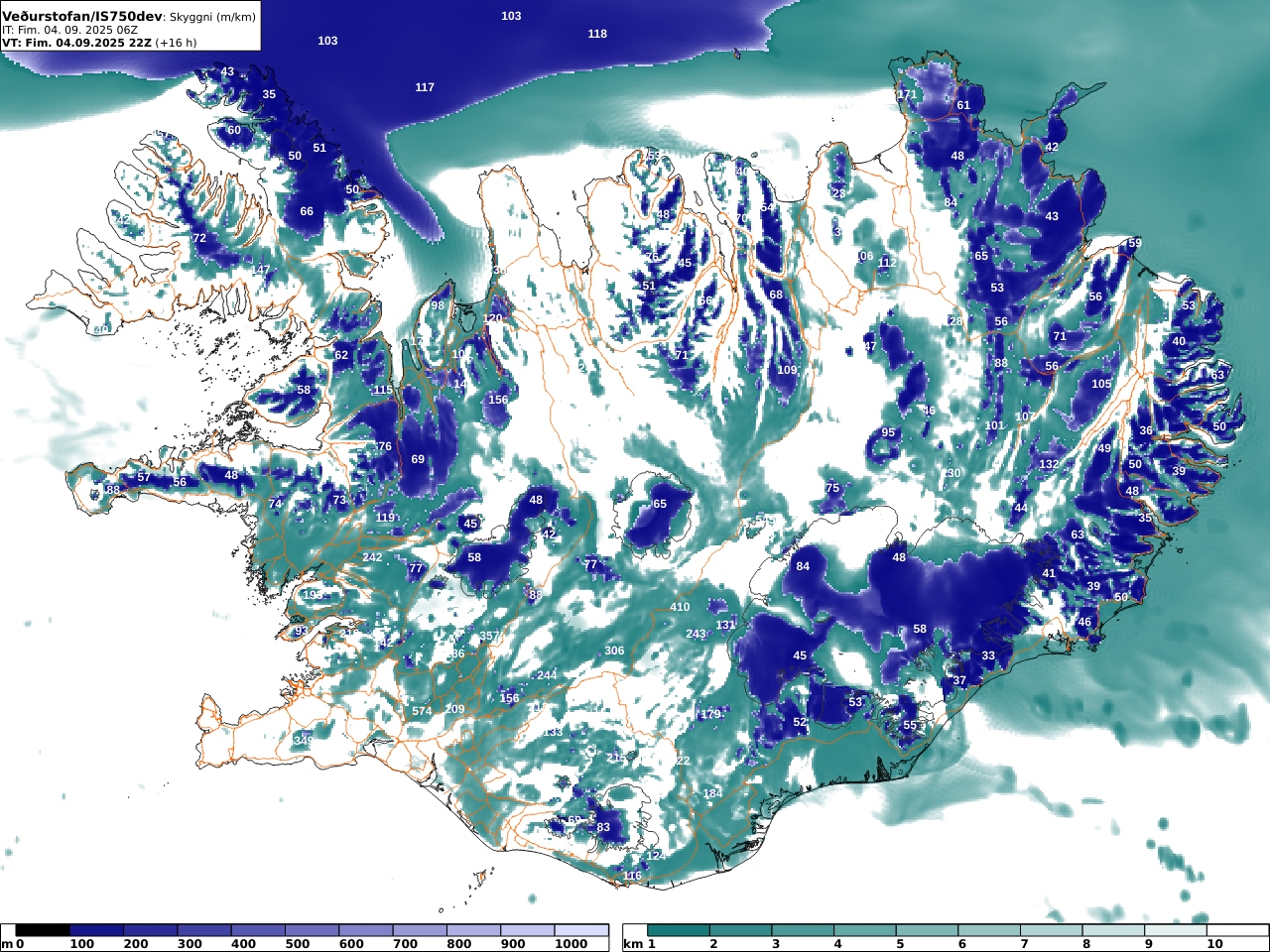Click the visibility value 33 in the southeast
Viewport: 1270px width, 952px height.
[x=988, y=655]
